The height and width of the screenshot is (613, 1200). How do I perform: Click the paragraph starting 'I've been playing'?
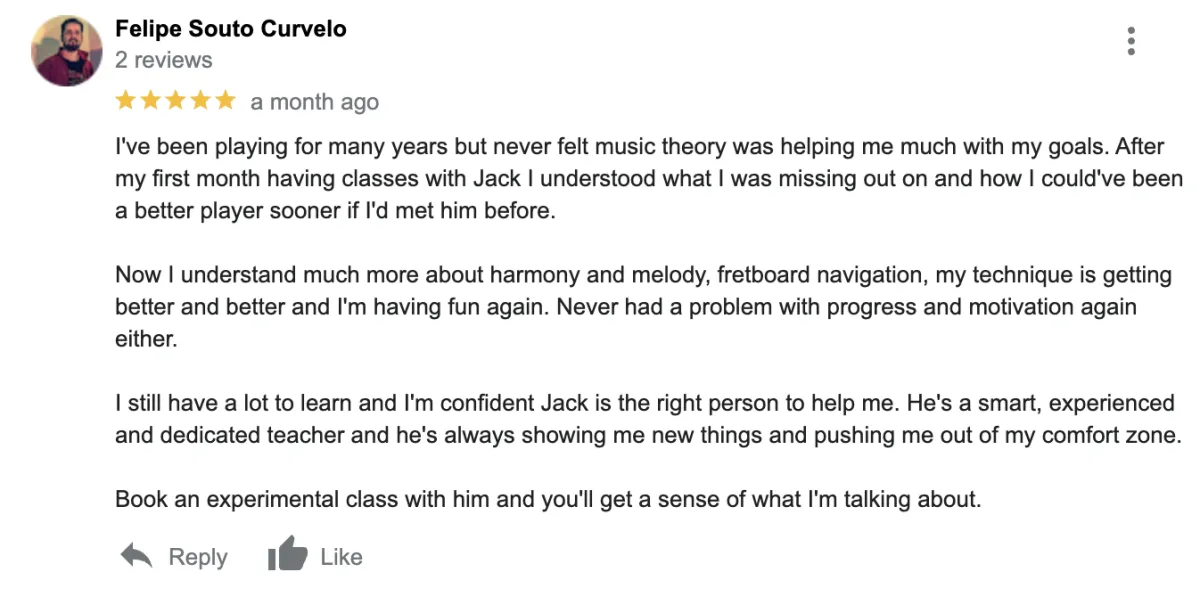click(649, 180)
